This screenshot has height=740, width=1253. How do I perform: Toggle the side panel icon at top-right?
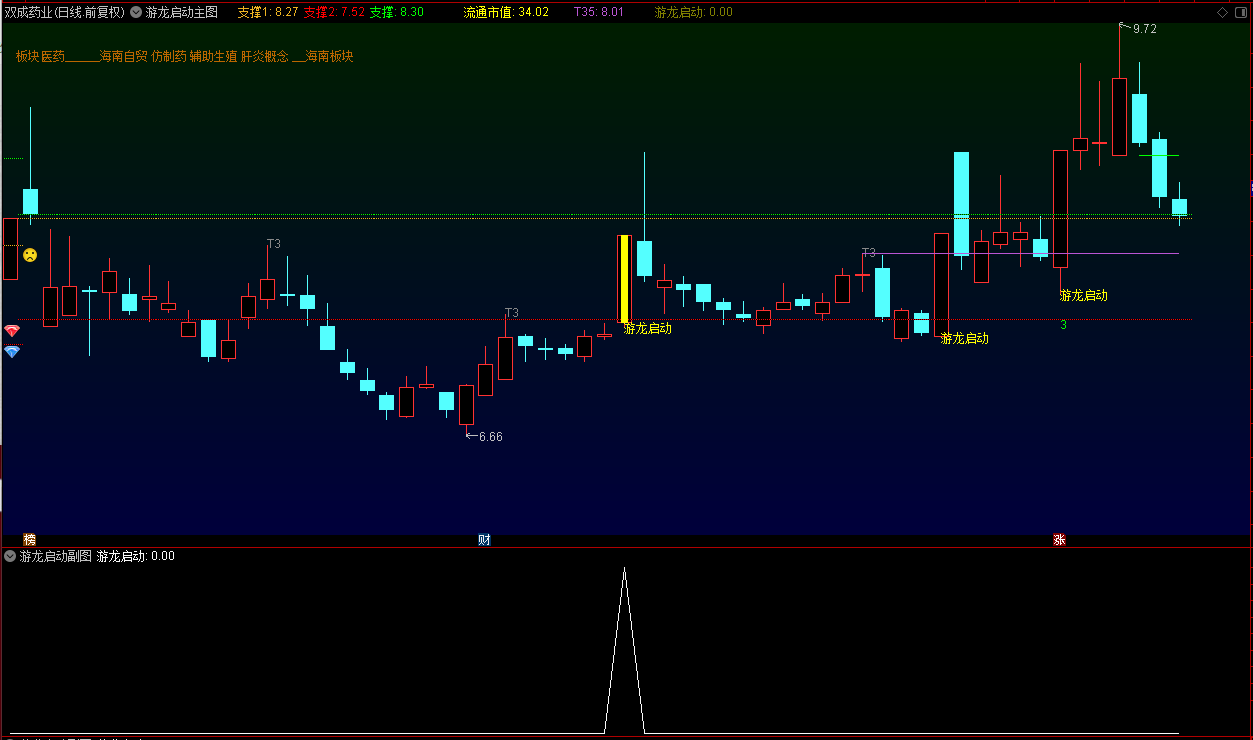point(1239,12)
